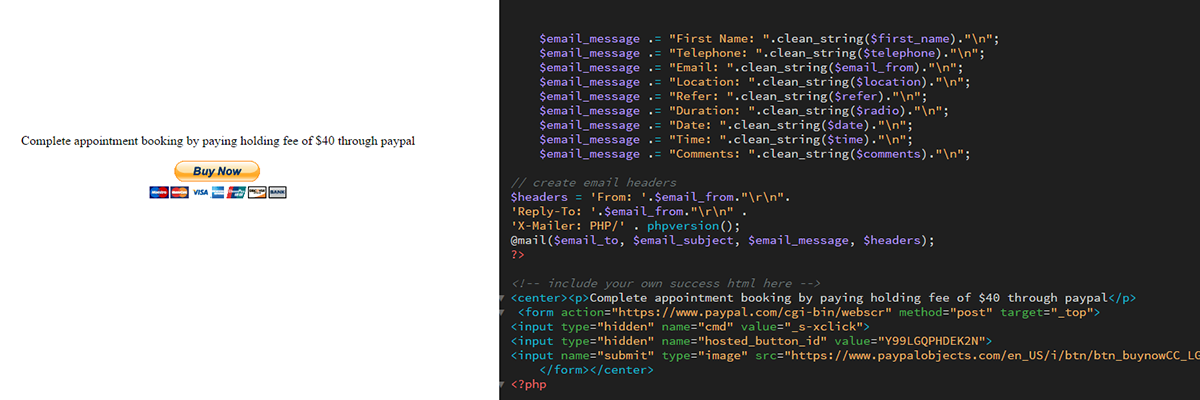Click the Discover card logo
Viewport: 1200px width, 400px height.
pyautogui.click(x=257, y=192)
